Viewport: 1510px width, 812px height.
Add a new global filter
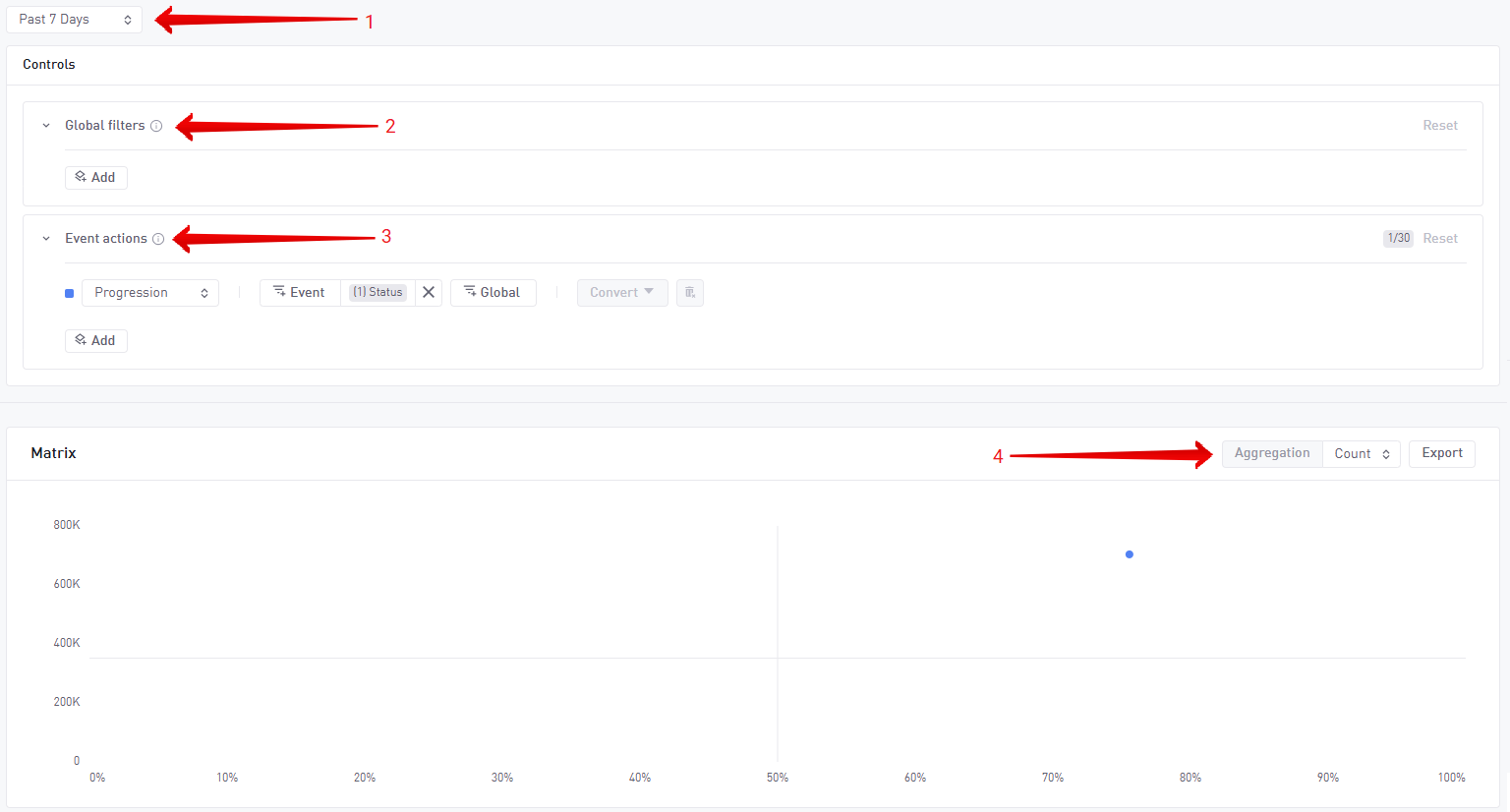click(96, 178)
